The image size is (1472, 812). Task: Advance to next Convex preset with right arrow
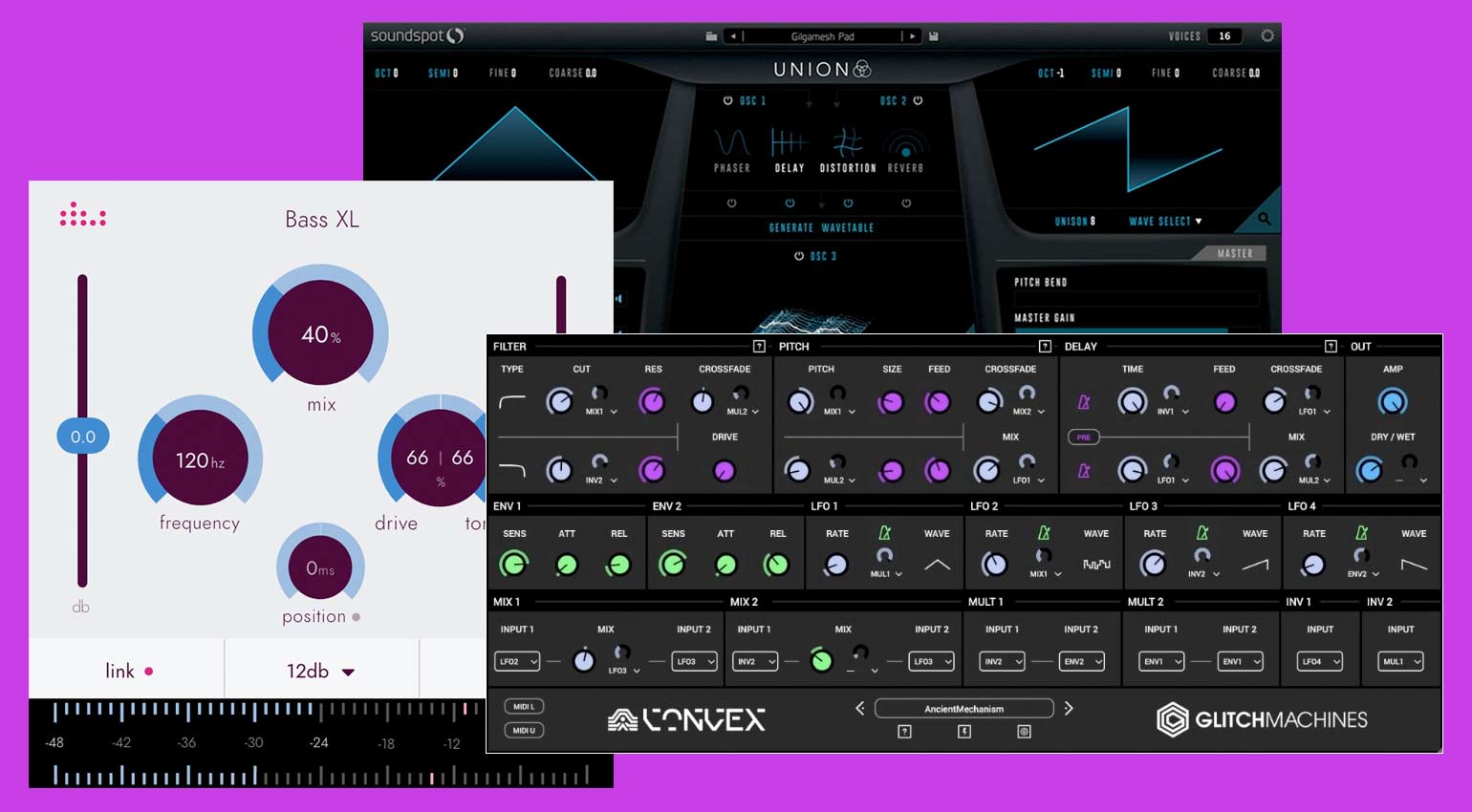[1069, 708]
